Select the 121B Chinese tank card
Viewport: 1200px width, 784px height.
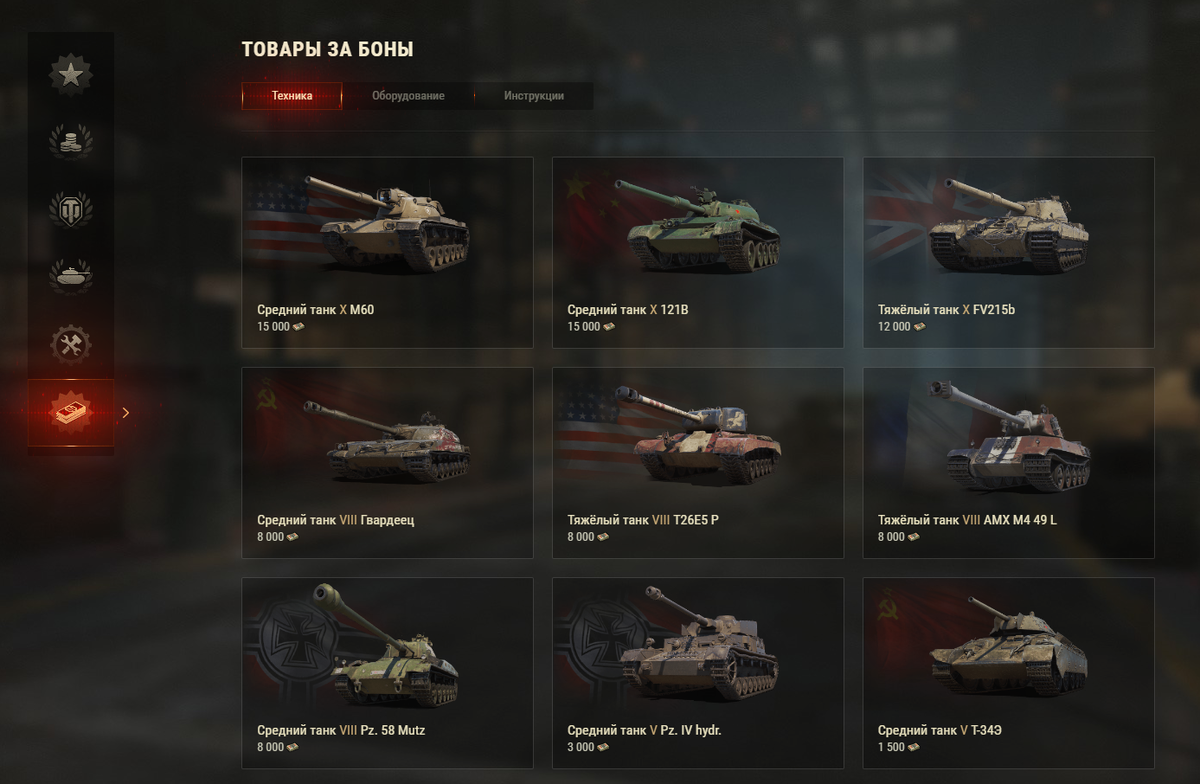tap(698, 252)
